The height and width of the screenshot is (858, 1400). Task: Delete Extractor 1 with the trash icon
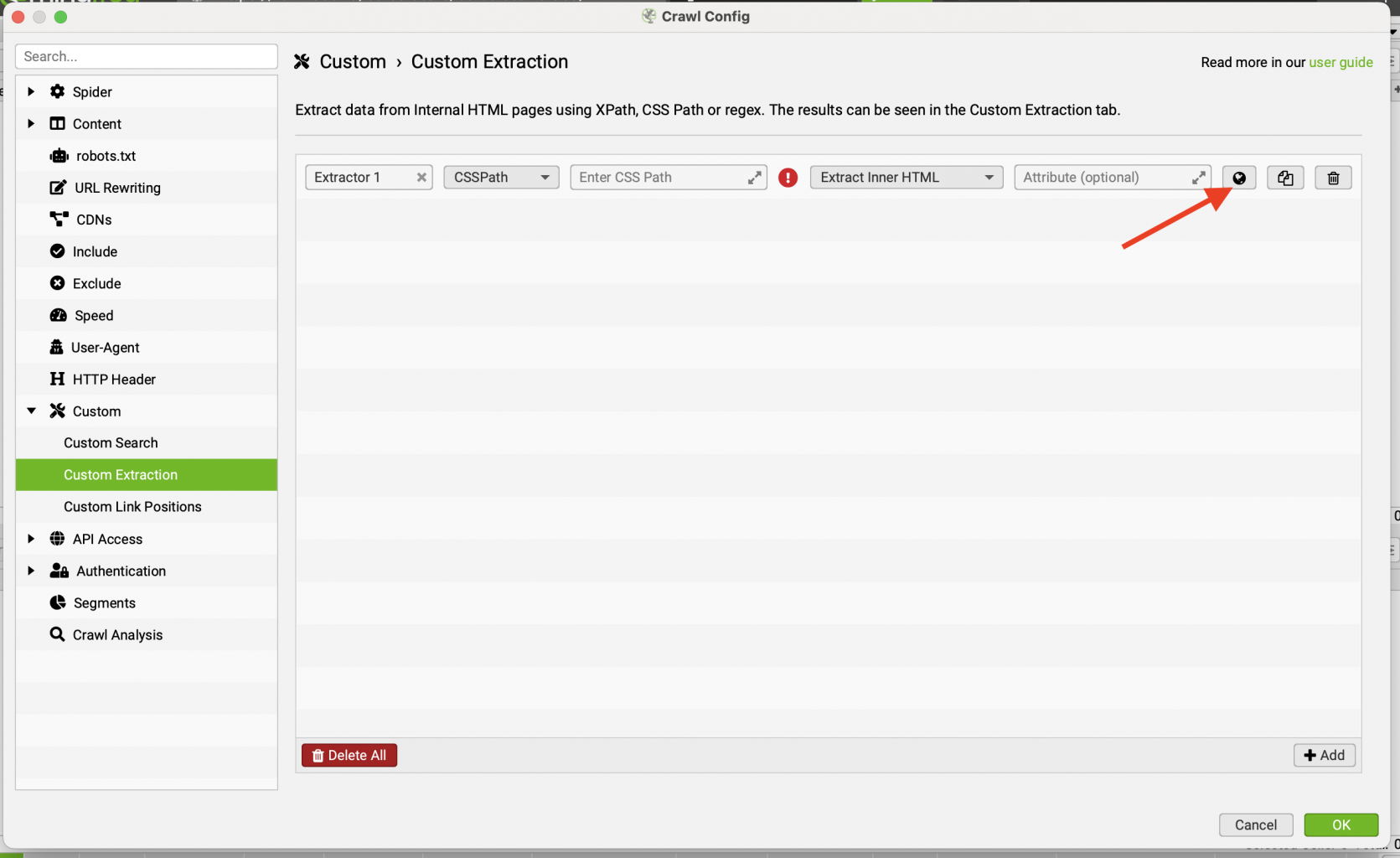tap(1333, 178)
